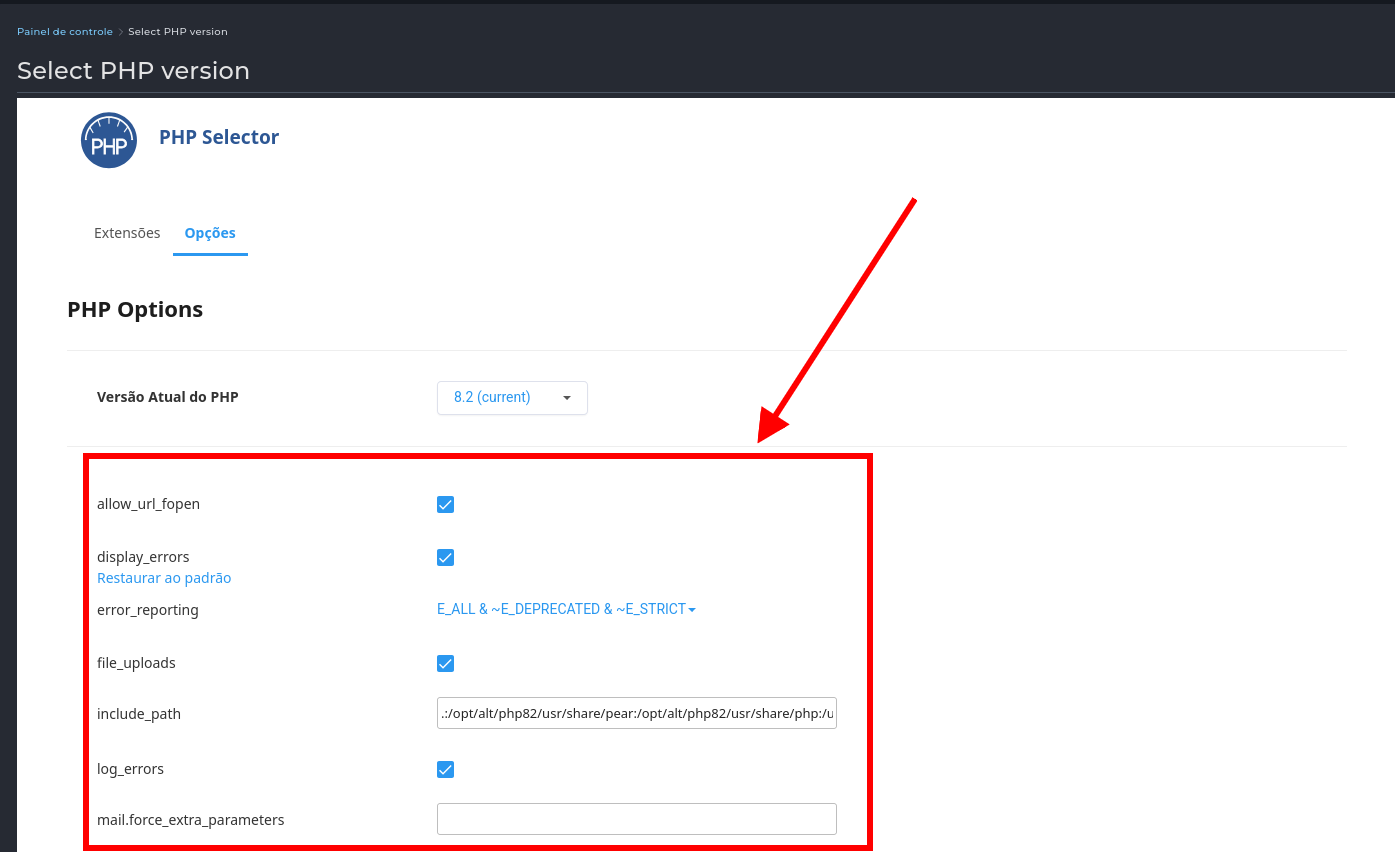1395x852 pixels.
Task: Click the PHP Selector heading text
Action: 219,138
